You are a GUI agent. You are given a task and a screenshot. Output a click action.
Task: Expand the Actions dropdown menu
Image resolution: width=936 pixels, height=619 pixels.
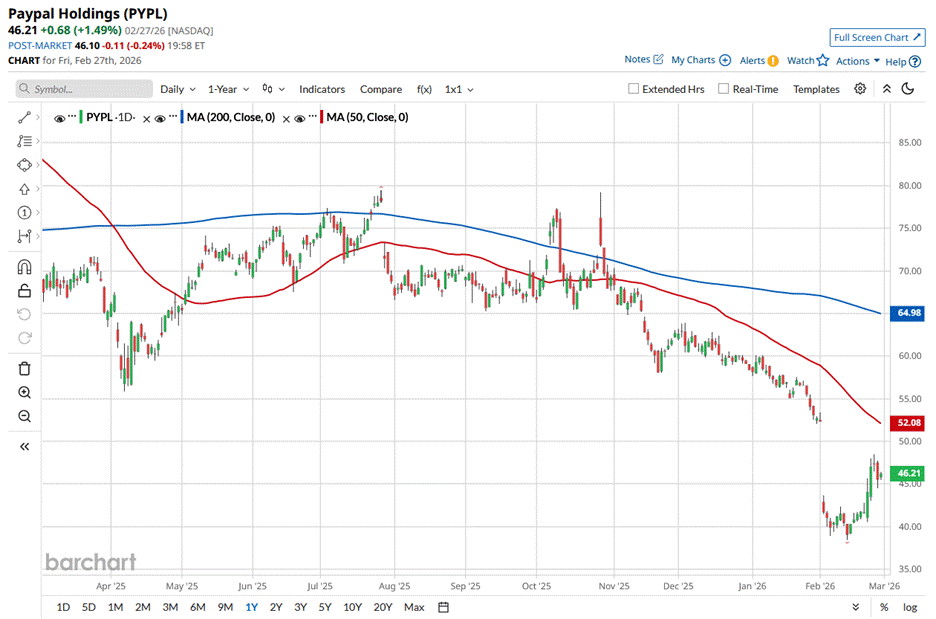[x=858, y=61]
